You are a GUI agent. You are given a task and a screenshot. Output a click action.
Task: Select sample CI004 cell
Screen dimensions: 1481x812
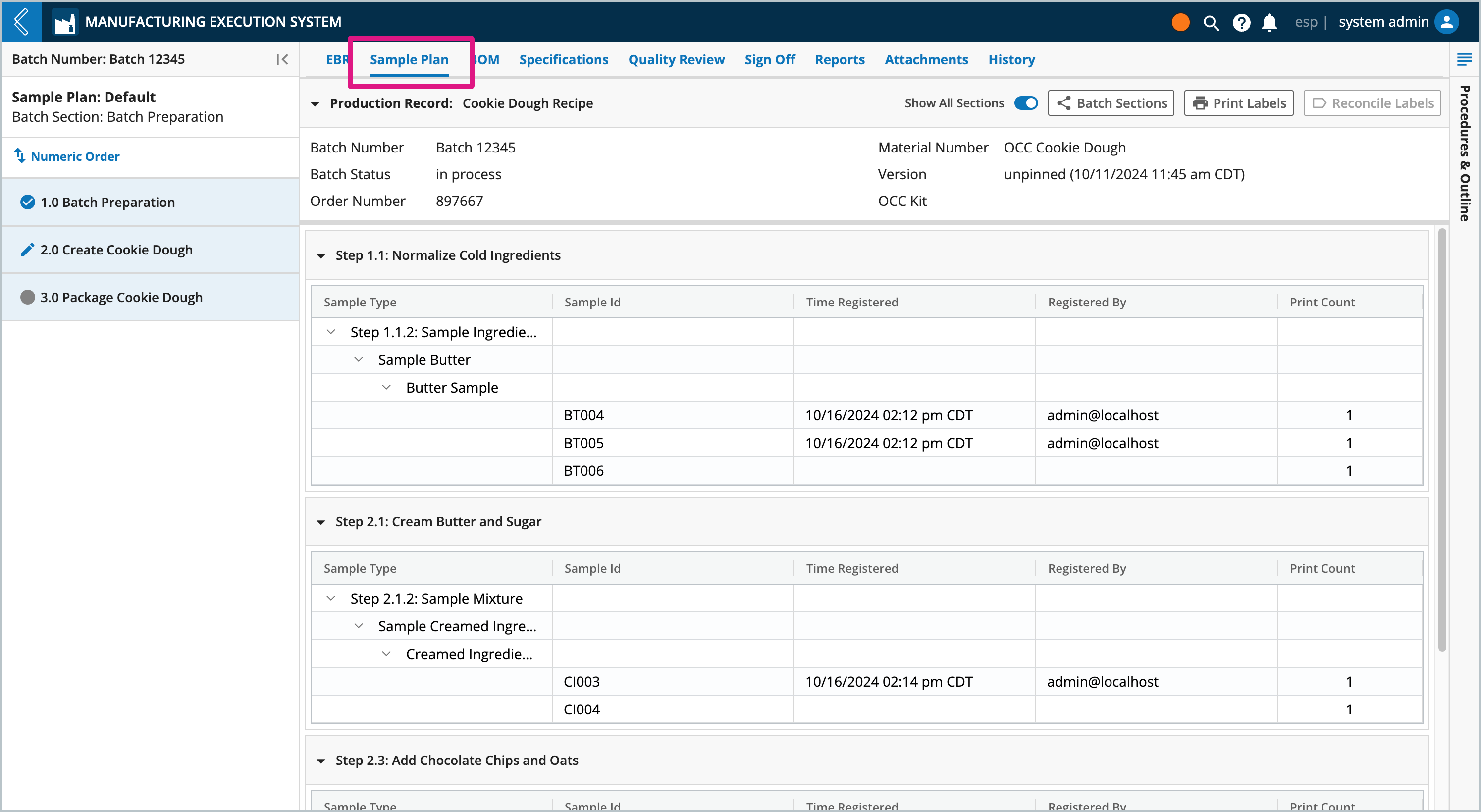pyautogui.click(x=673, y=709)
